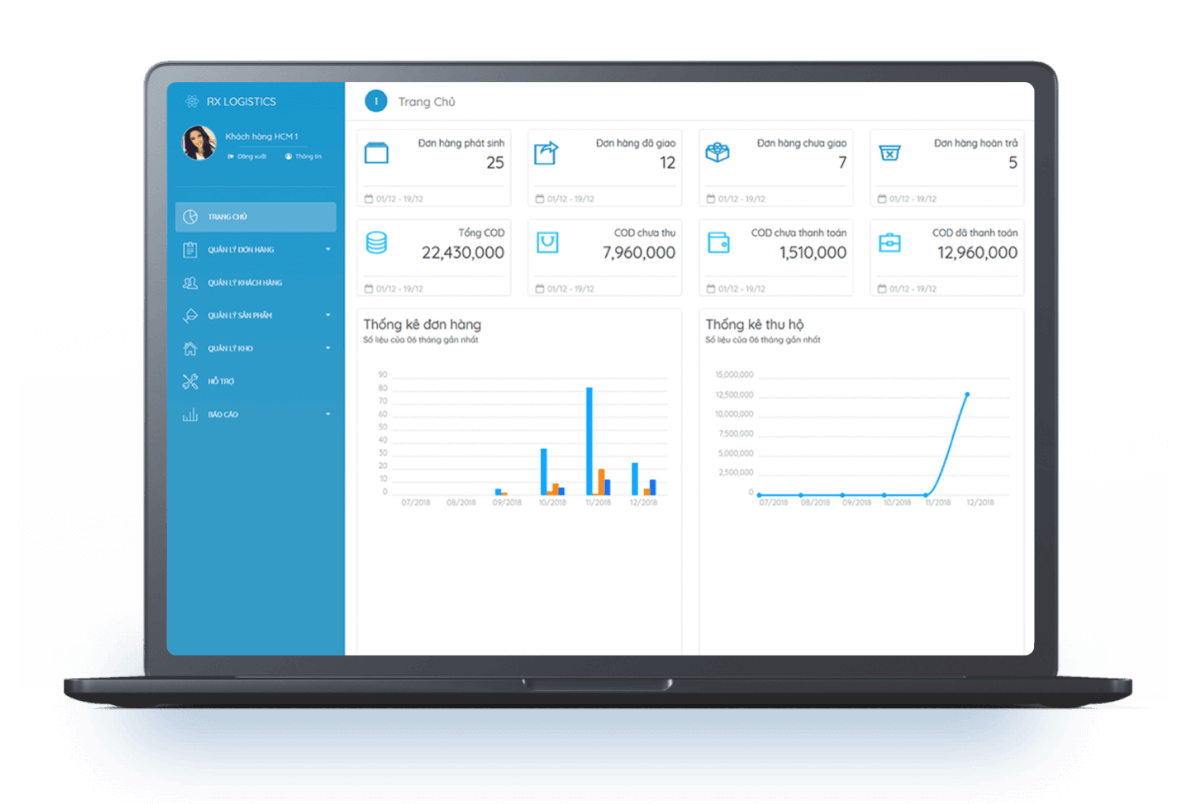
Task: Click the Đăng xuất logout link
Action: 247,157
